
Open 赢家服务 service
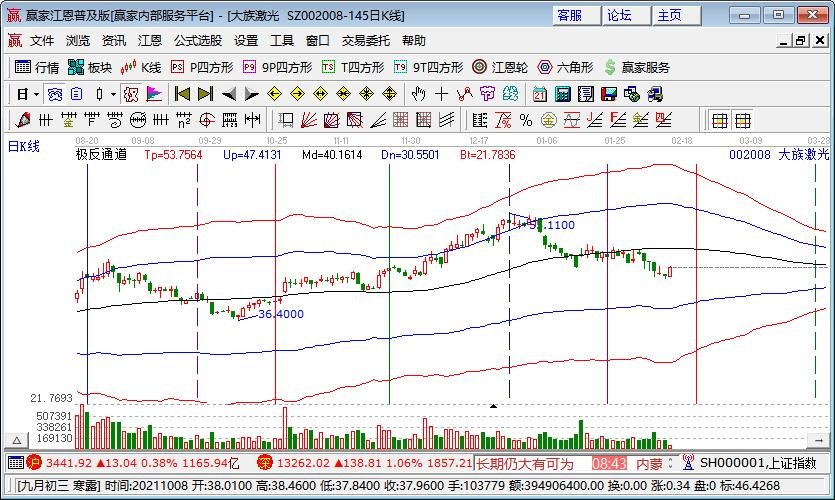[637, 67]
